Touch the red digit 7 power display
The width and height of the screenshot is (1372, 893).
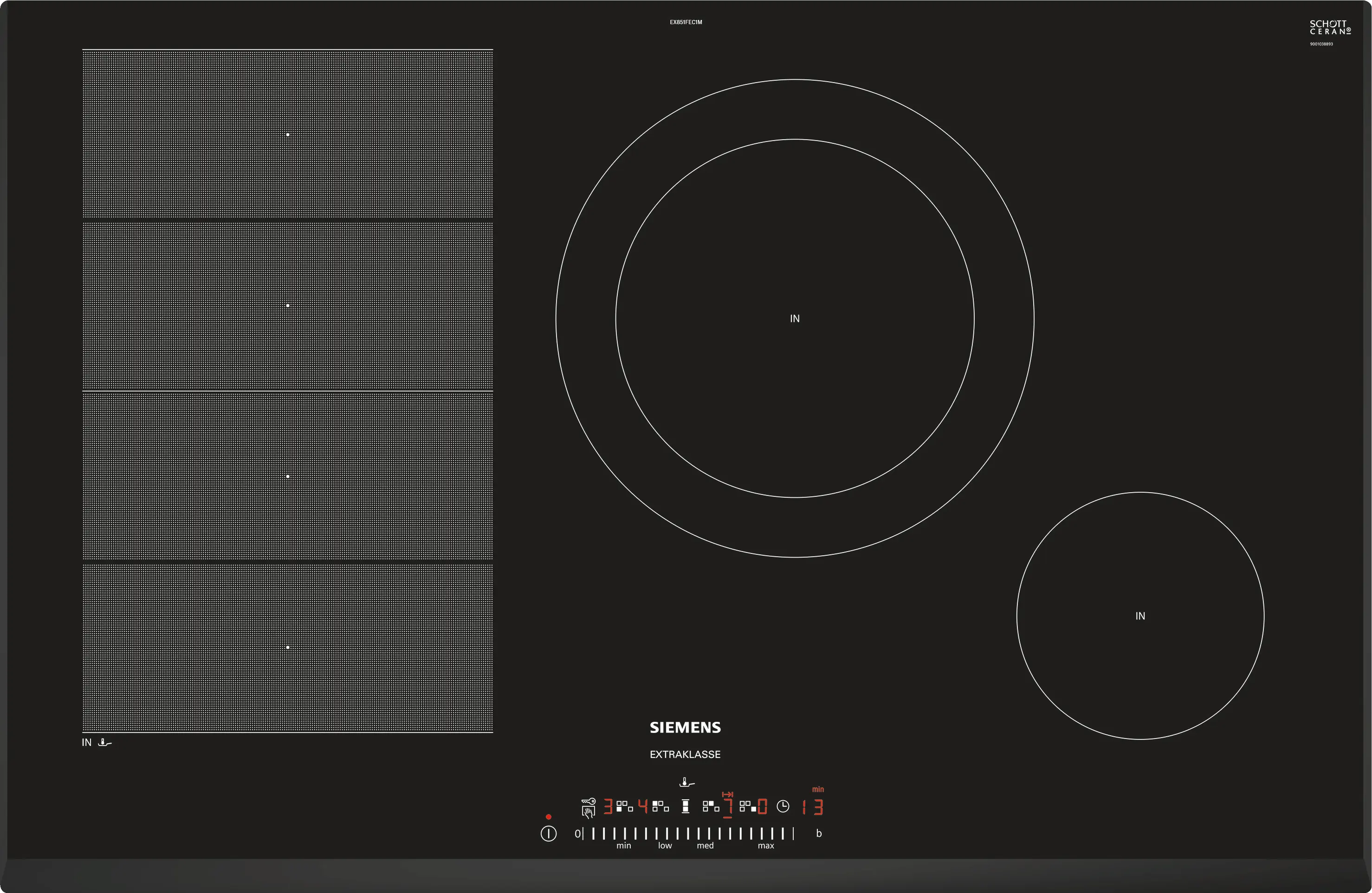[728, 806]
